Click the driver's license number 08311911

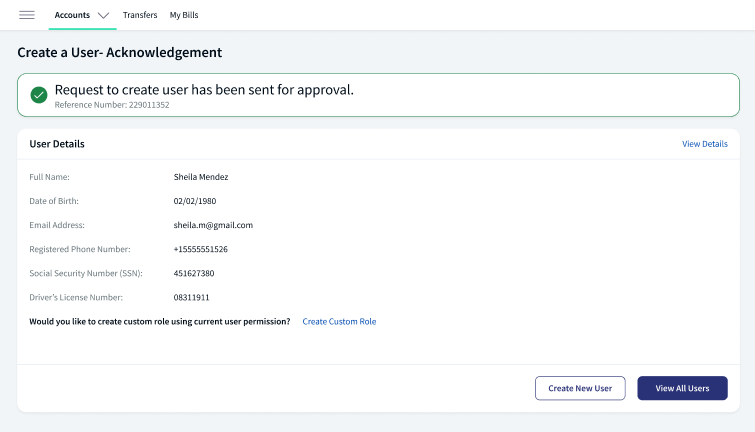pyautogui.click(x=192, y=297)
